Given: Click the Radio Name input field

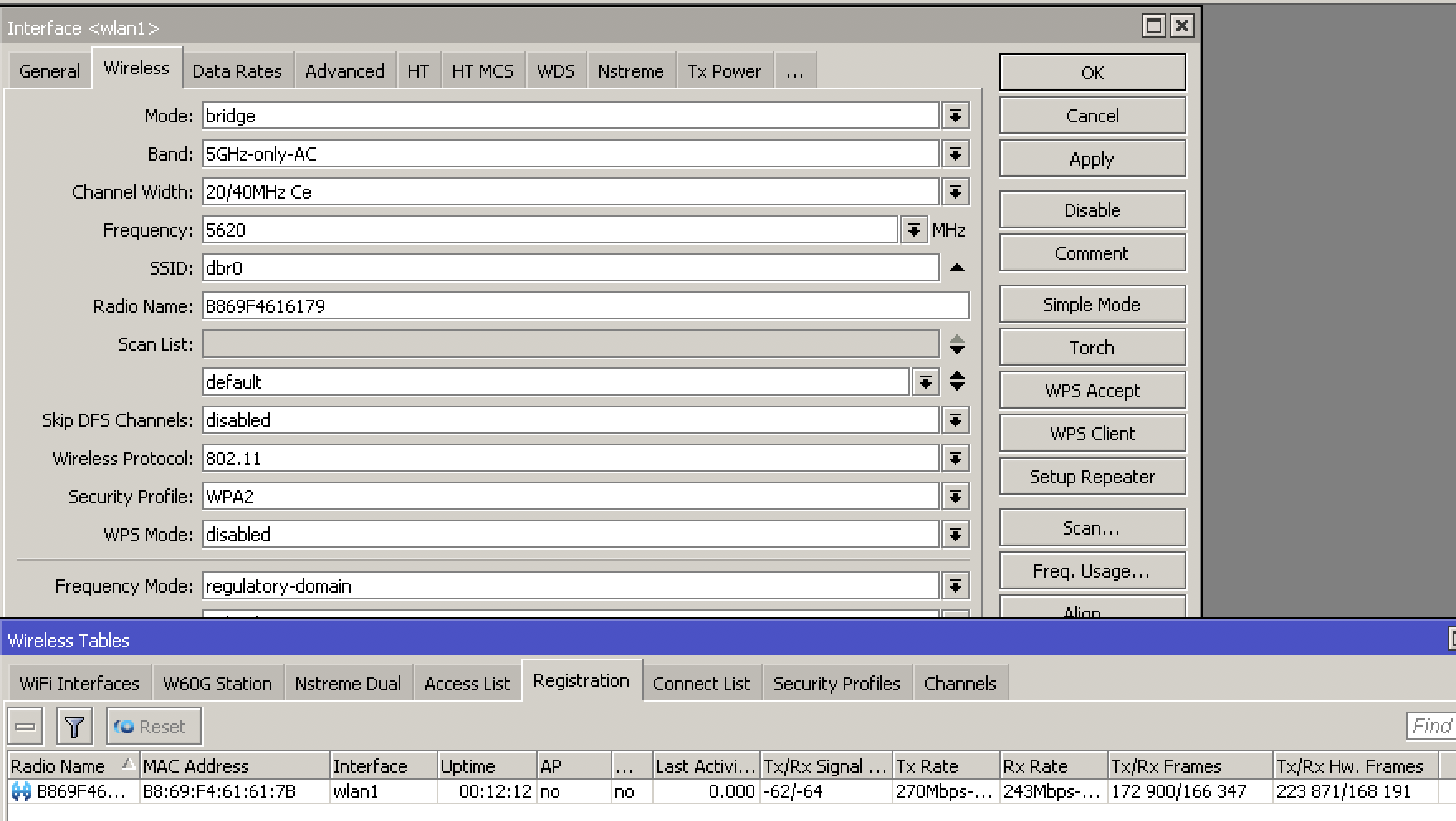Looking at the screenshot, I should [x=586, y=306].
